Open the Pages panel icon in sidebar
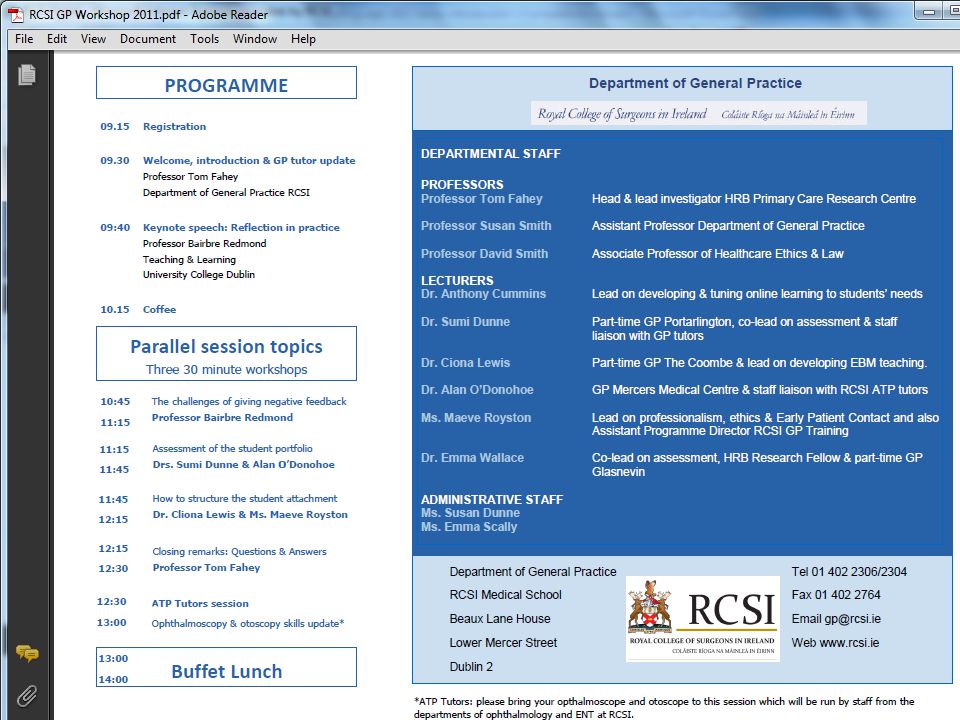Image resolution: width=960 pixels, height=720 pixels. pyautogui.click(x=26, y=75)
